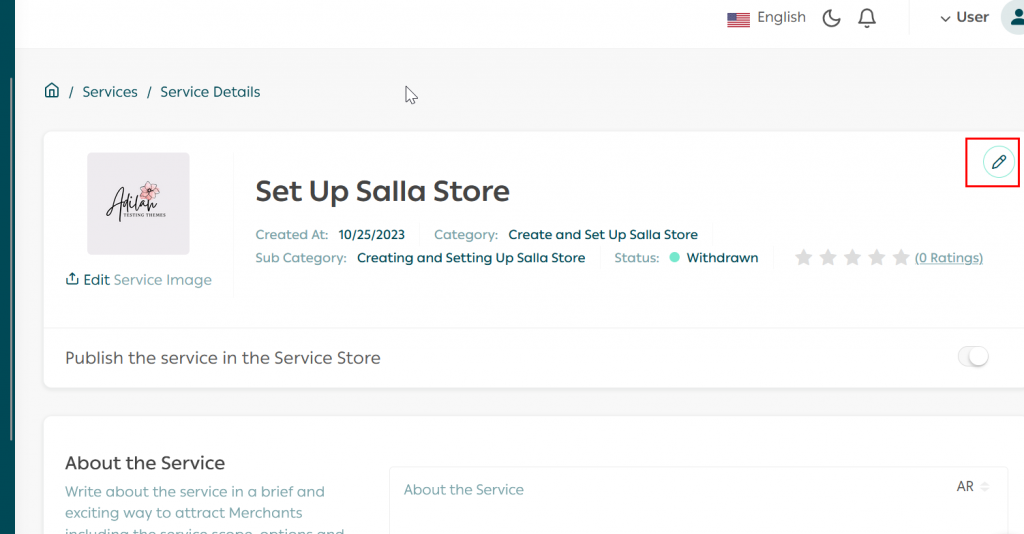Switch to dark mode with the moon icon
1024x534 pixels.
[831, 18]
